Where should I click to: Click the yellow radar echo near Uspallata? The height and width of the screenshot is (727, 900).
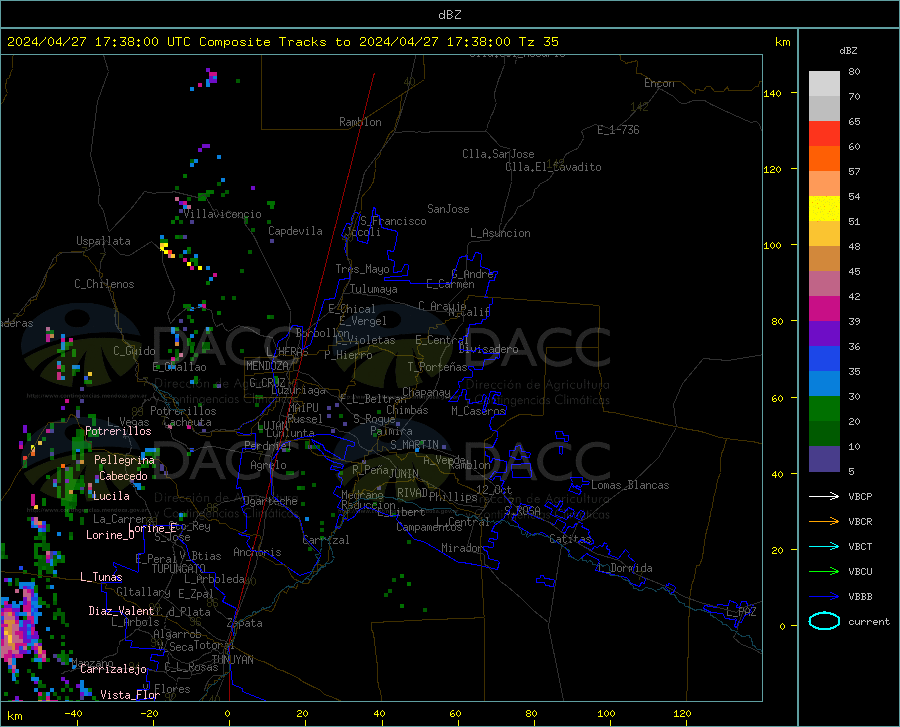click(x=166, y=248)
